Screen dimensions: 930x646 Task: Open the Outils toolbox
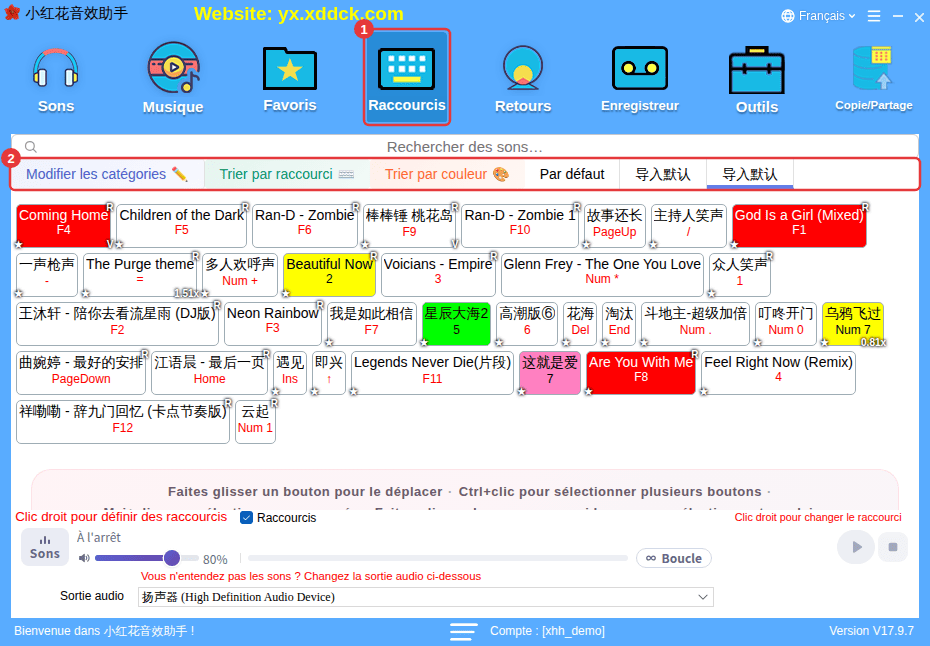click(757, 79)
